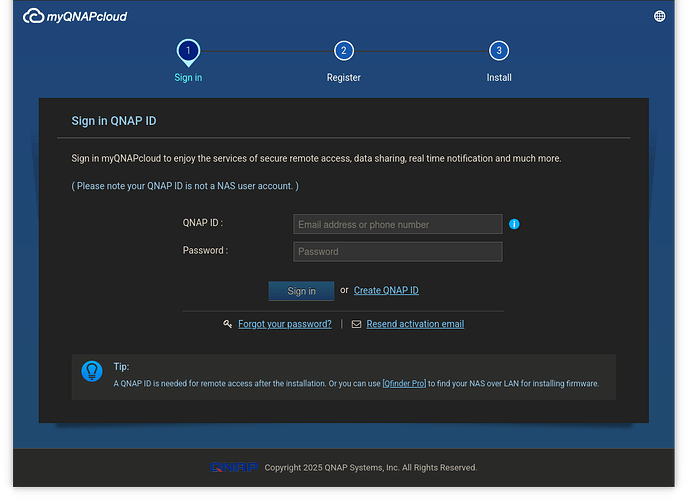Click the Install step label
The width and height of the screenshot is (687, 500).
499,78
